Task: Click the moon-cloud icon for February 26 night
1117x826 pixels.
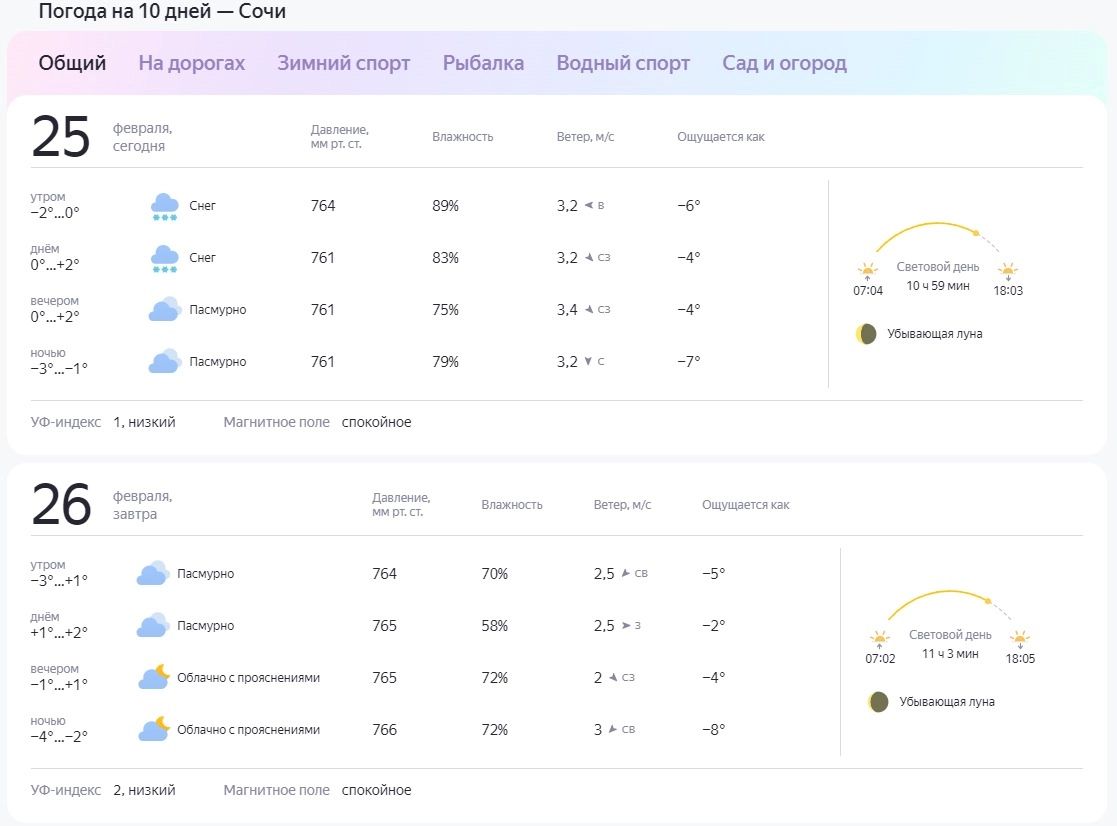Action: (153, 730)
